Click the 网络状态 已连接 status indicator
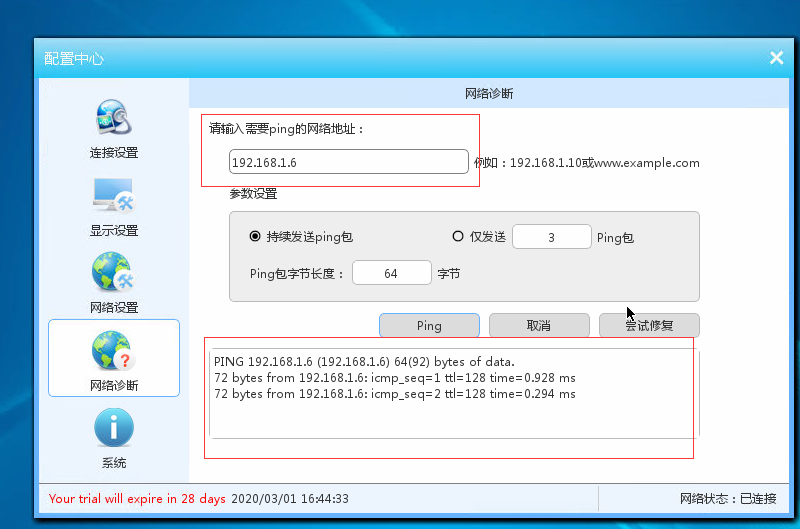800x529 pixels. [x=735, y=498]
